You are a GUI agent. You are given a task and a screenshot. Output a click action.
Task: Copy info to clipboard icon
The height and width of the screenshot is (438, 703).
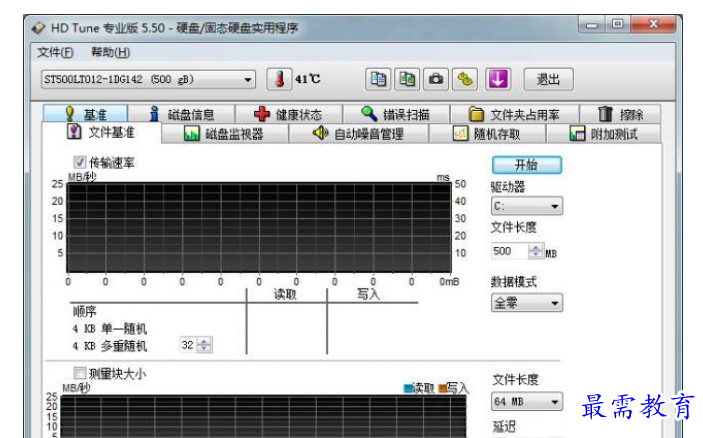click(378, 79)
